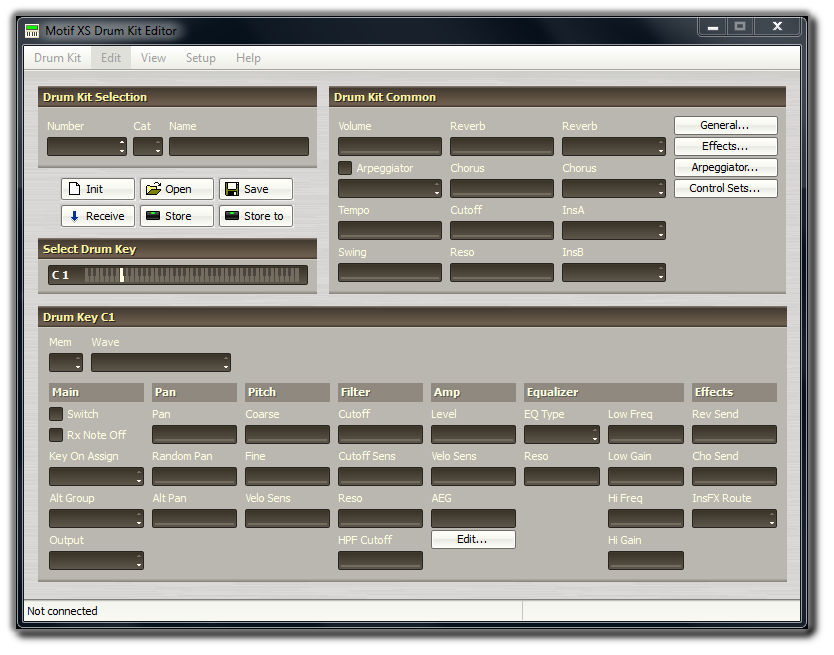This screenshot has width=834, height=655.
Task: Open the Cat dropdown
Action: coord(148,146)
